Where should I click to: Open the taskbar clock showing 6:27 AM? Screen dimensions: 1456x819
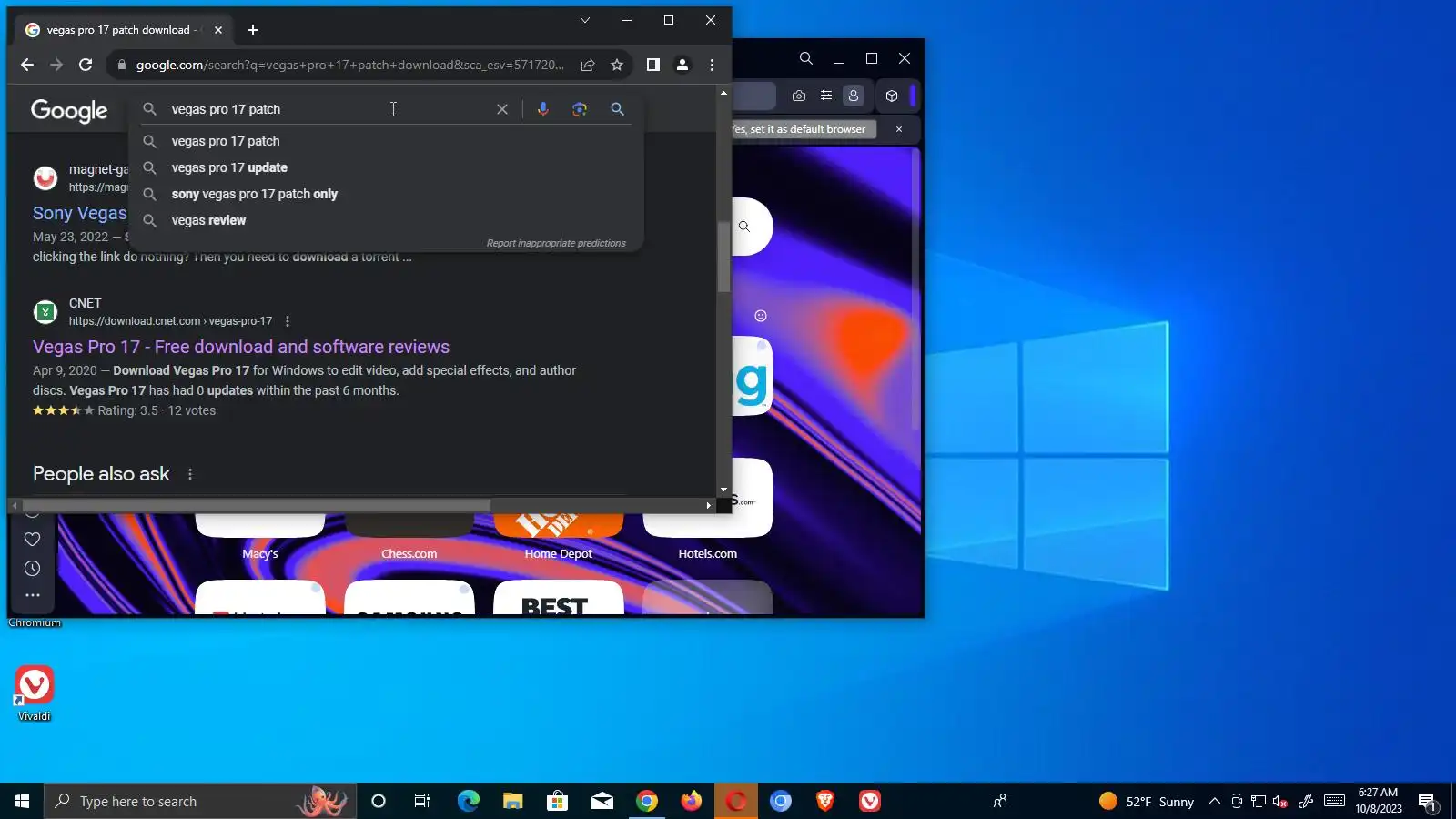pyautogui.click(x=1378, y=801)
